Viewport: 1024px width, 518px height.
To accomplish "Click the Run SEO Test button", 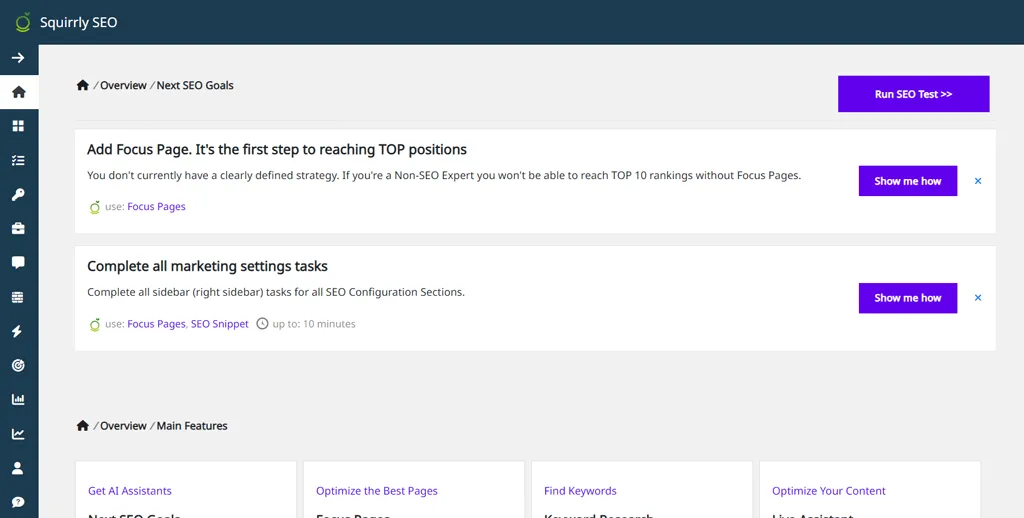I will pyautogui.click(x=914, y=94).
